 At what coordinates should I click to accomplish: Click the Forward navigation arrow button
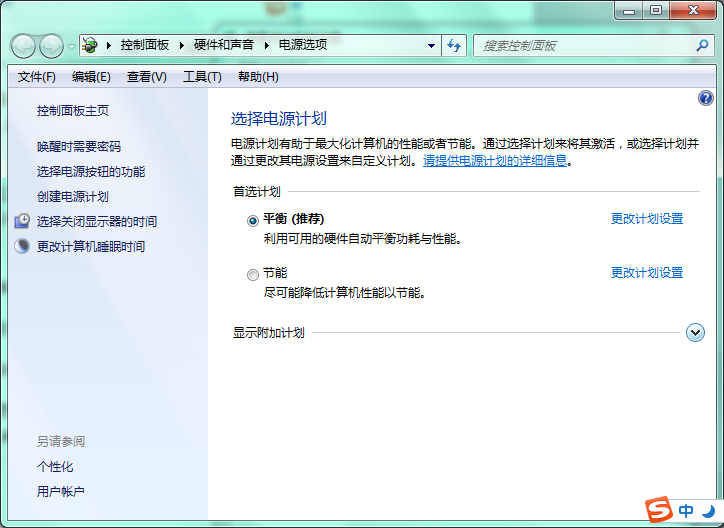tap(51, 46)
